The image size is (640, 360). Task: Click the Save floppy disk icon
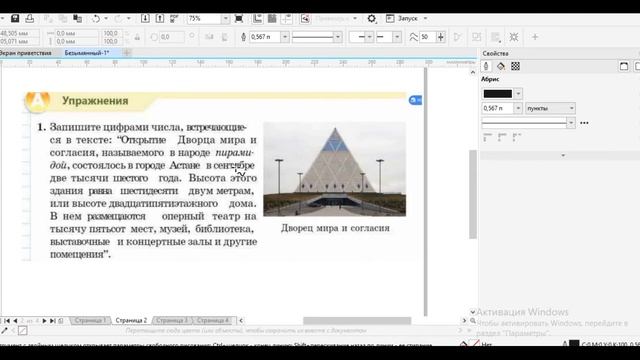15,18
